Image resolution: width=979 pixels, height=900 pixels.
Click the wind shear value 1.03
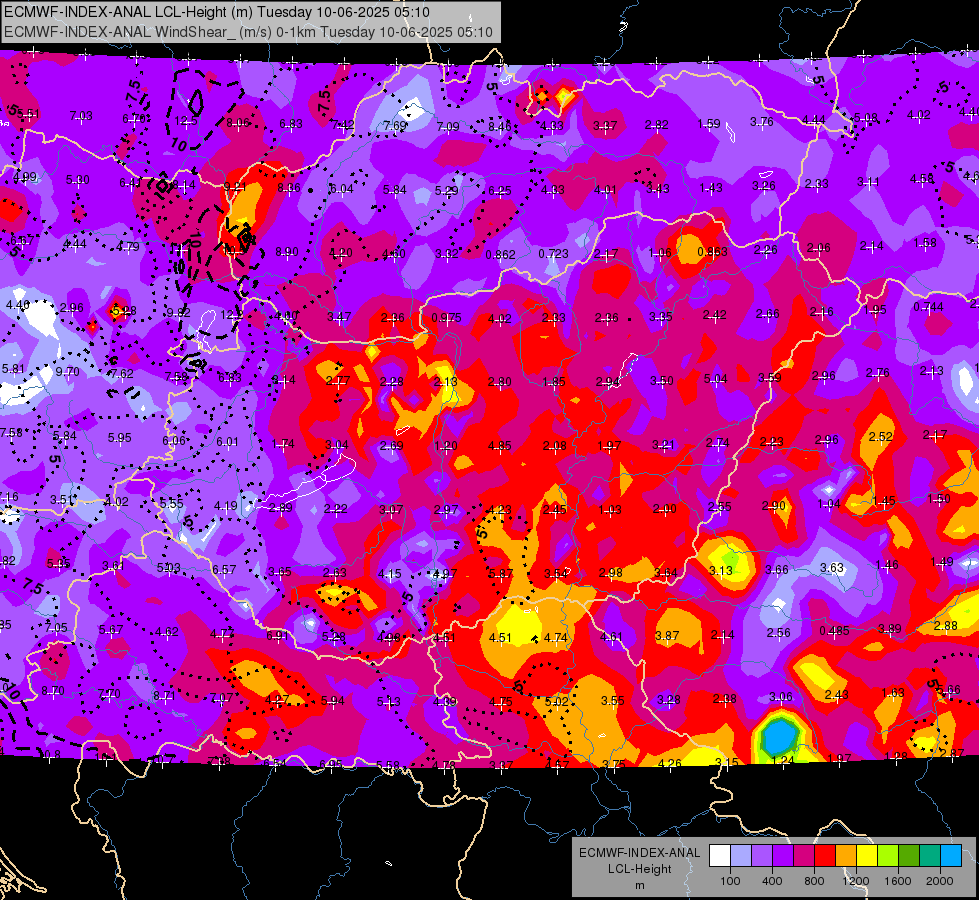[609, 510]
